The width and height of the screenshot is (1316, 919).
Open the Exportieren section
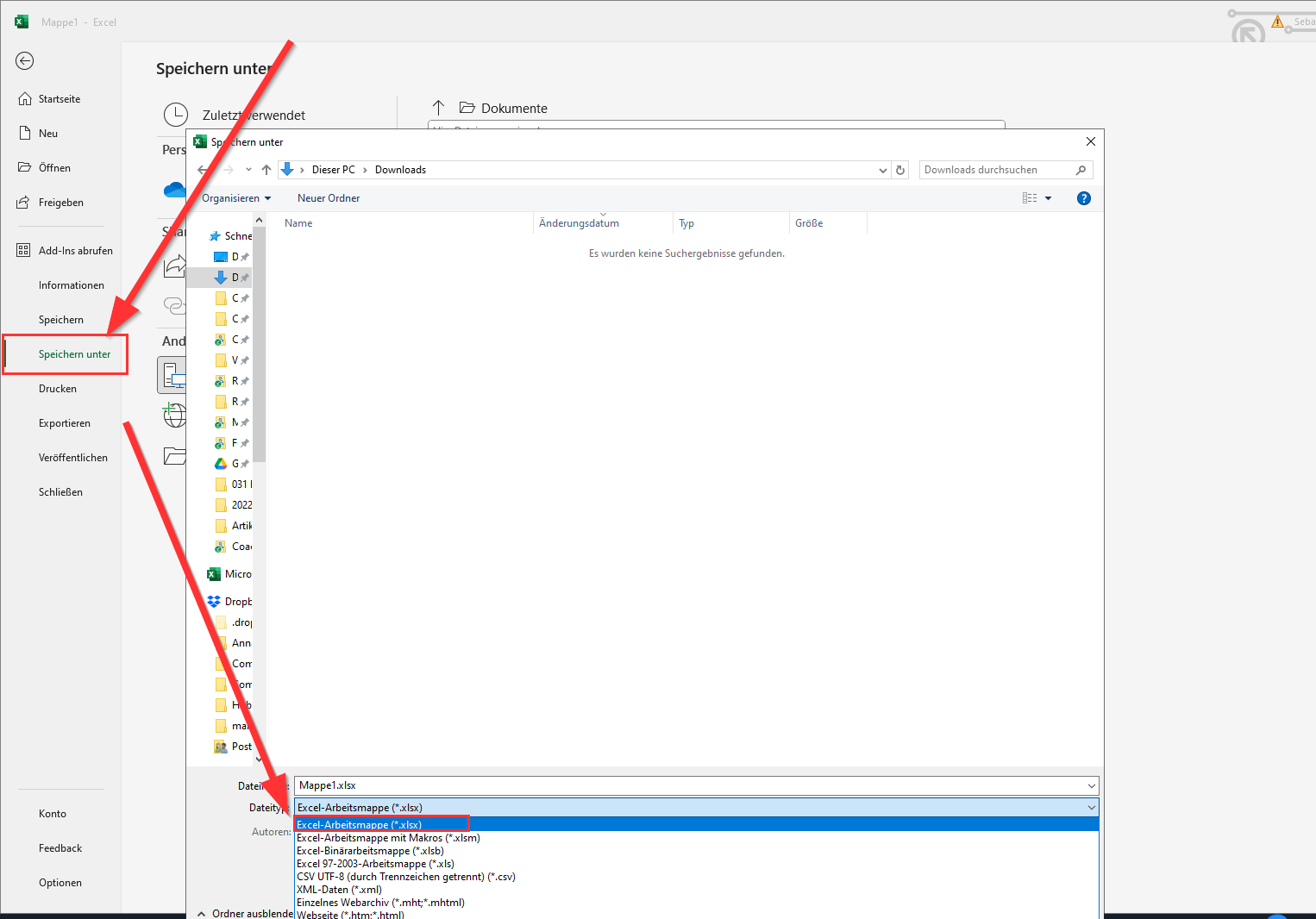(x=65, y=423)
